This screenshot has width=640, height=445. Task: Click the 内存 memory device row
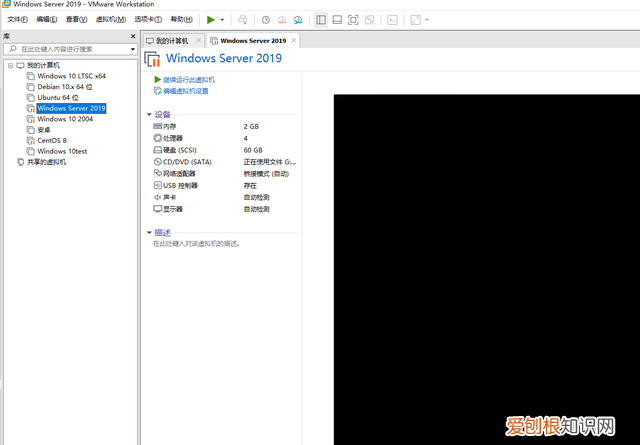point(224,127)
